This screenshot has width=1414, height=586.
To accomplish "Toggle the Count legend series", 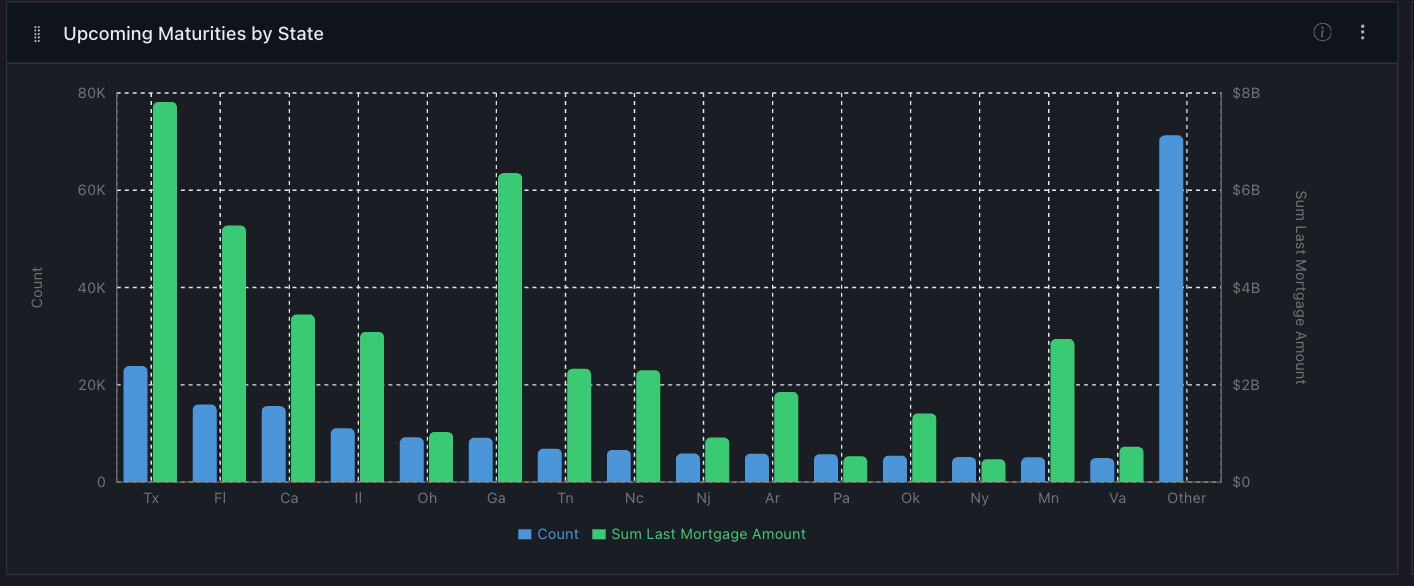I will (x=557, y=534).
